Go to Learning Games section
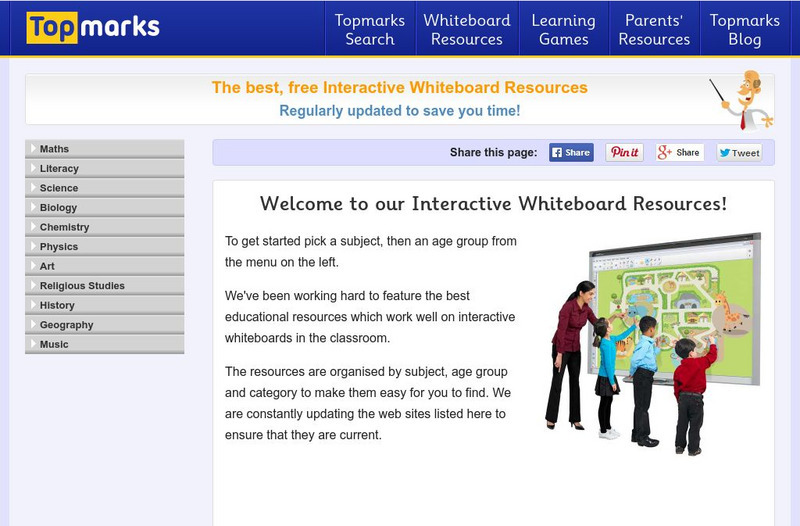The height and width of the screenshot is (526, 800). pos(564,29)
